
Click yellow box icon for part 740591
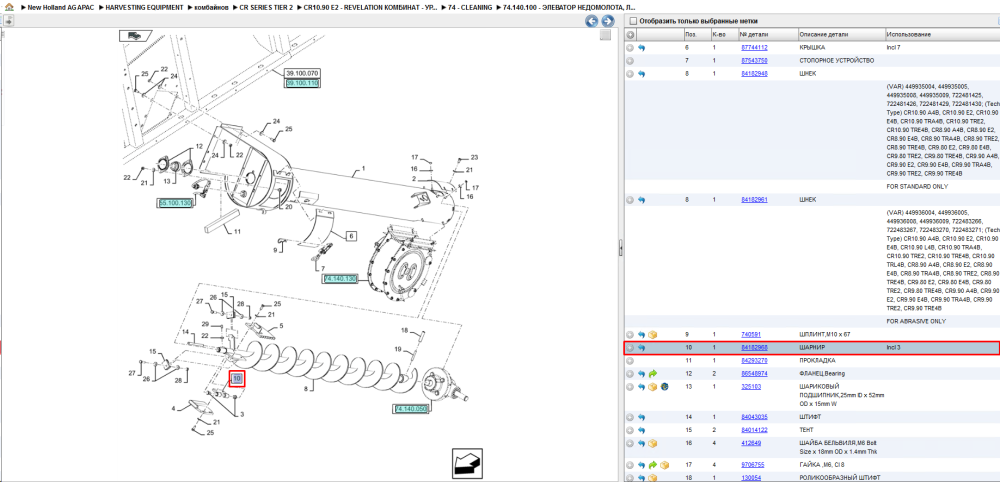(652, 335)
